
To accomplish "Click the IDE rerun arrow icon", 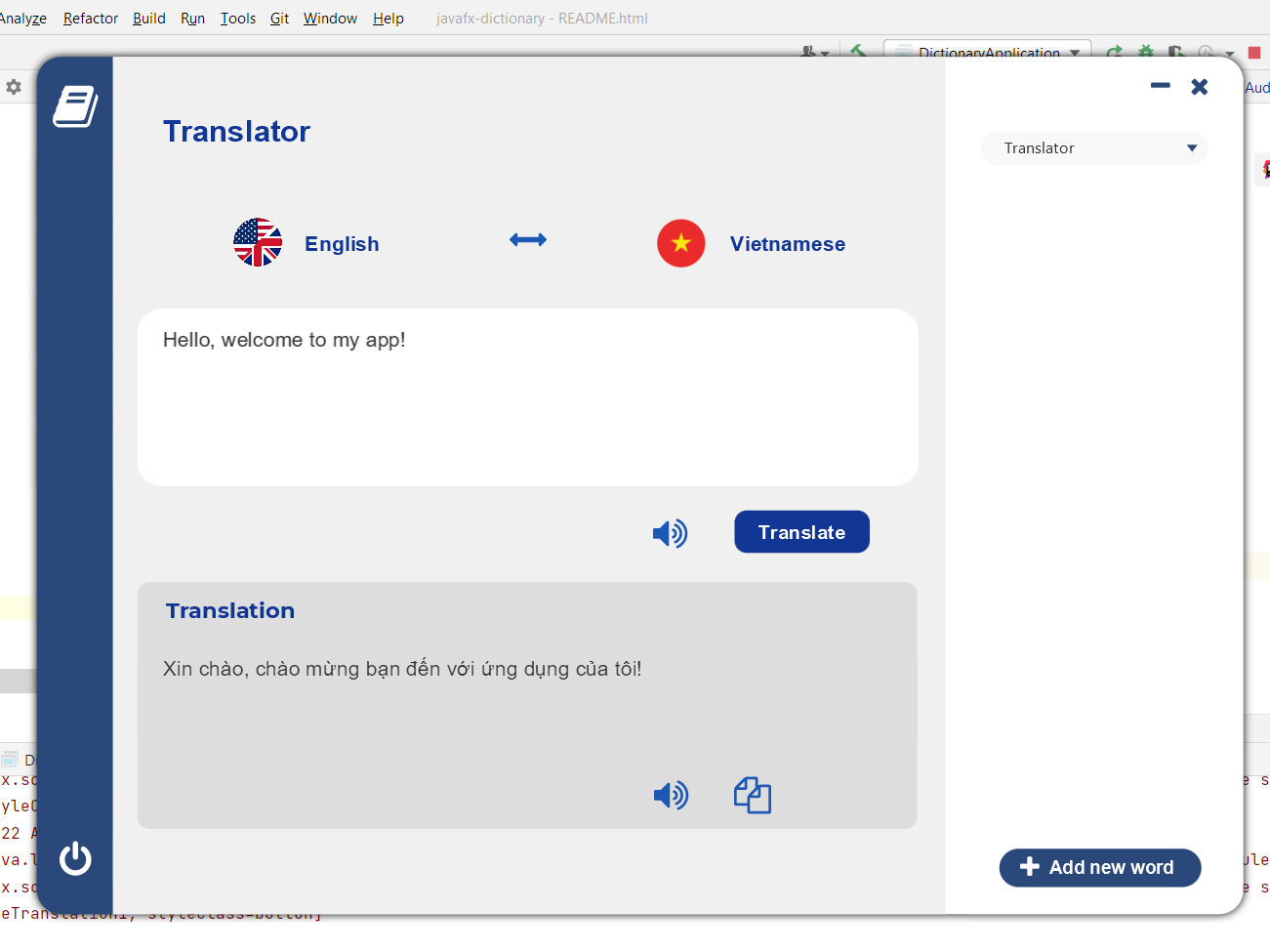I will [1114, 51].
